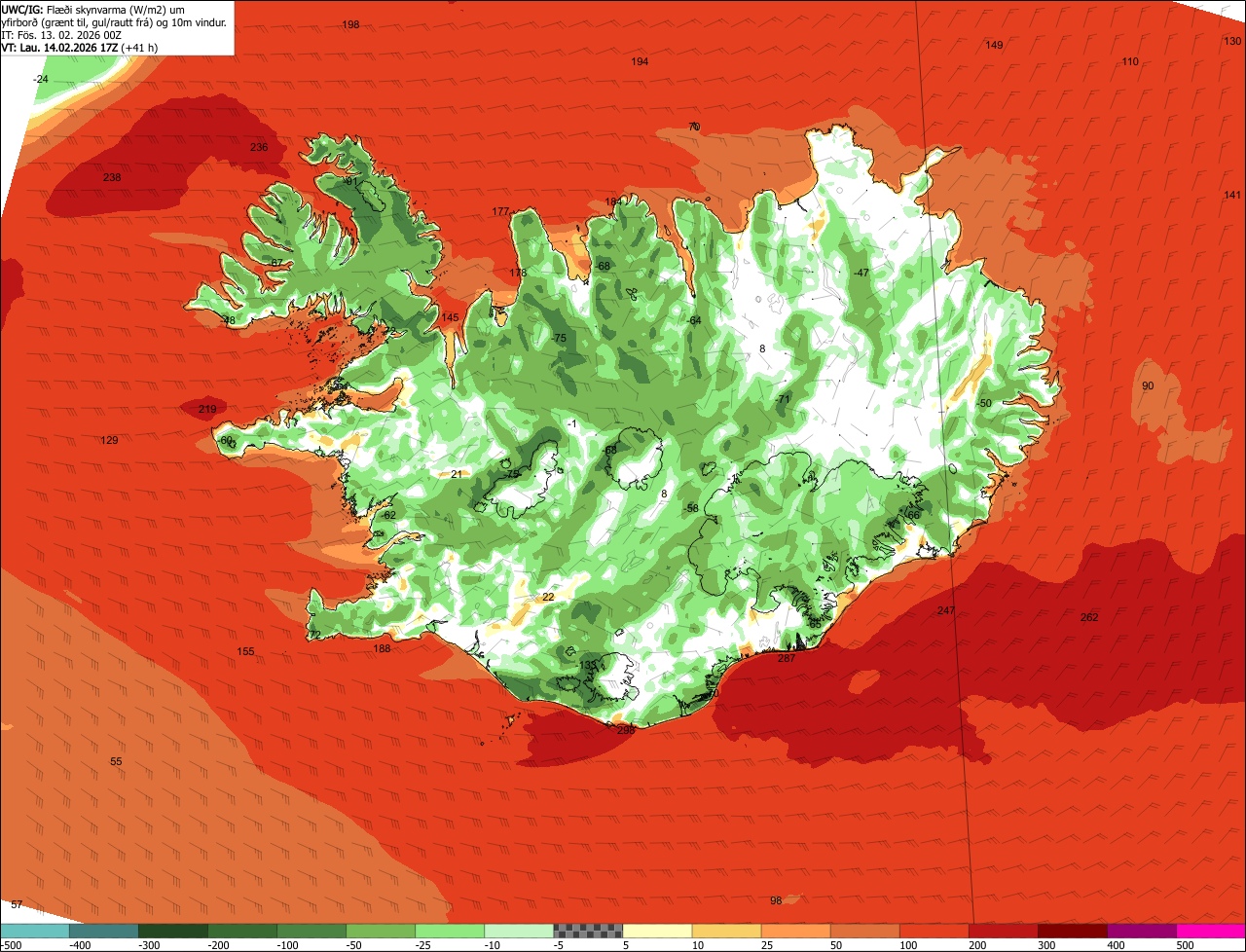
Task: Select the 'IT: Fös. 13. 02. 2026 00Z' line
Action: tap(62, 34)
